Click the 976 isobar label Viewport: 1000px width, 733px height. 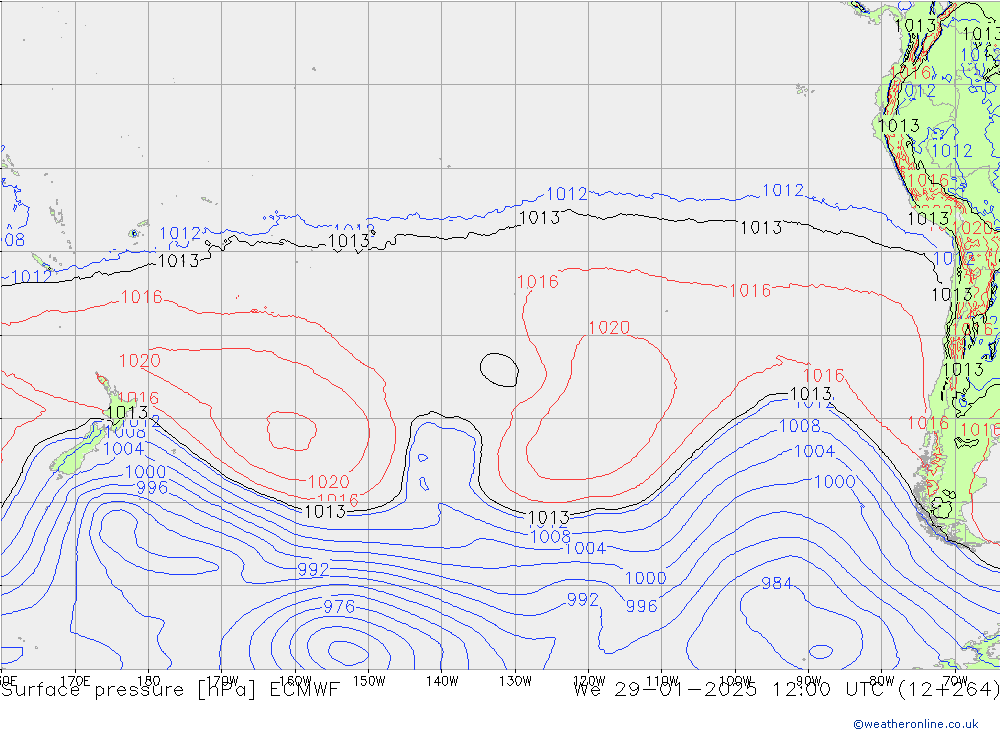point(338,607)
